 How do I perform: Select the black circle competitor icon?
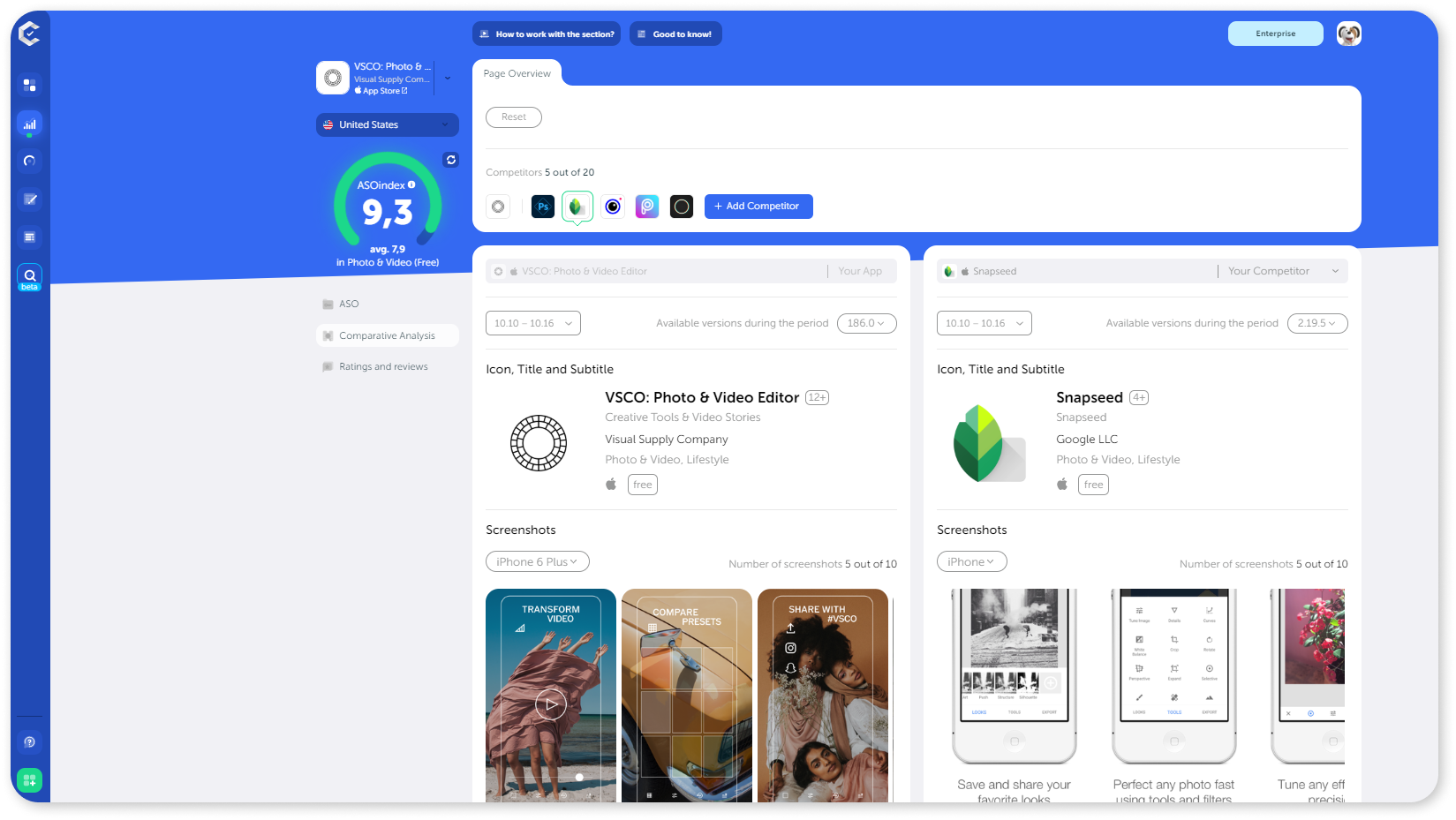pyautogui.click(x=682, y=207)
